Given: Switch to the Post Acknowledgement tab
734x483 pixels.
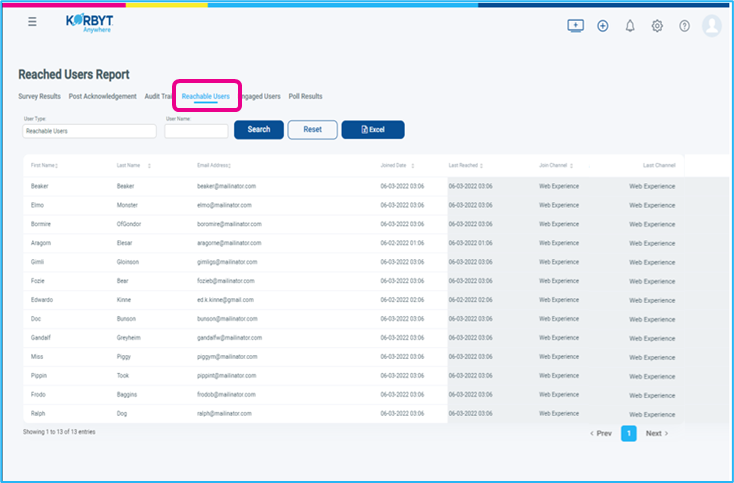Looking at the screenshot, I should pos(103,96).
